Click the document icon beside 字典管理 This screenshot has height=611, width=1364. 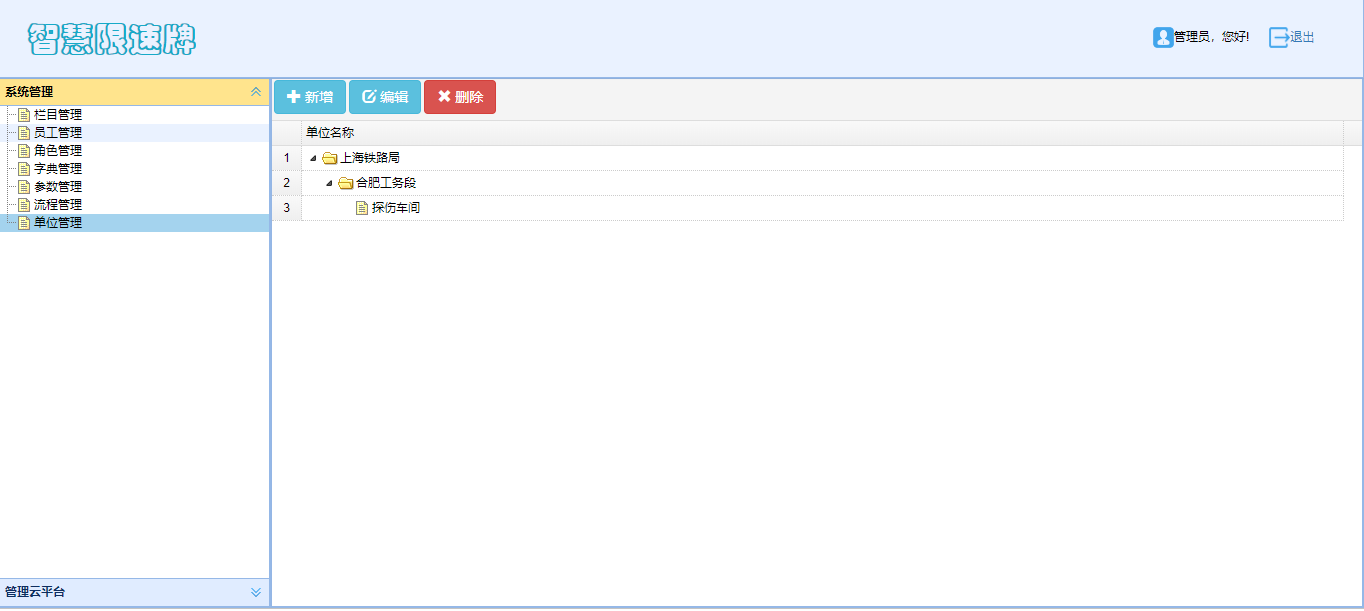24,169
